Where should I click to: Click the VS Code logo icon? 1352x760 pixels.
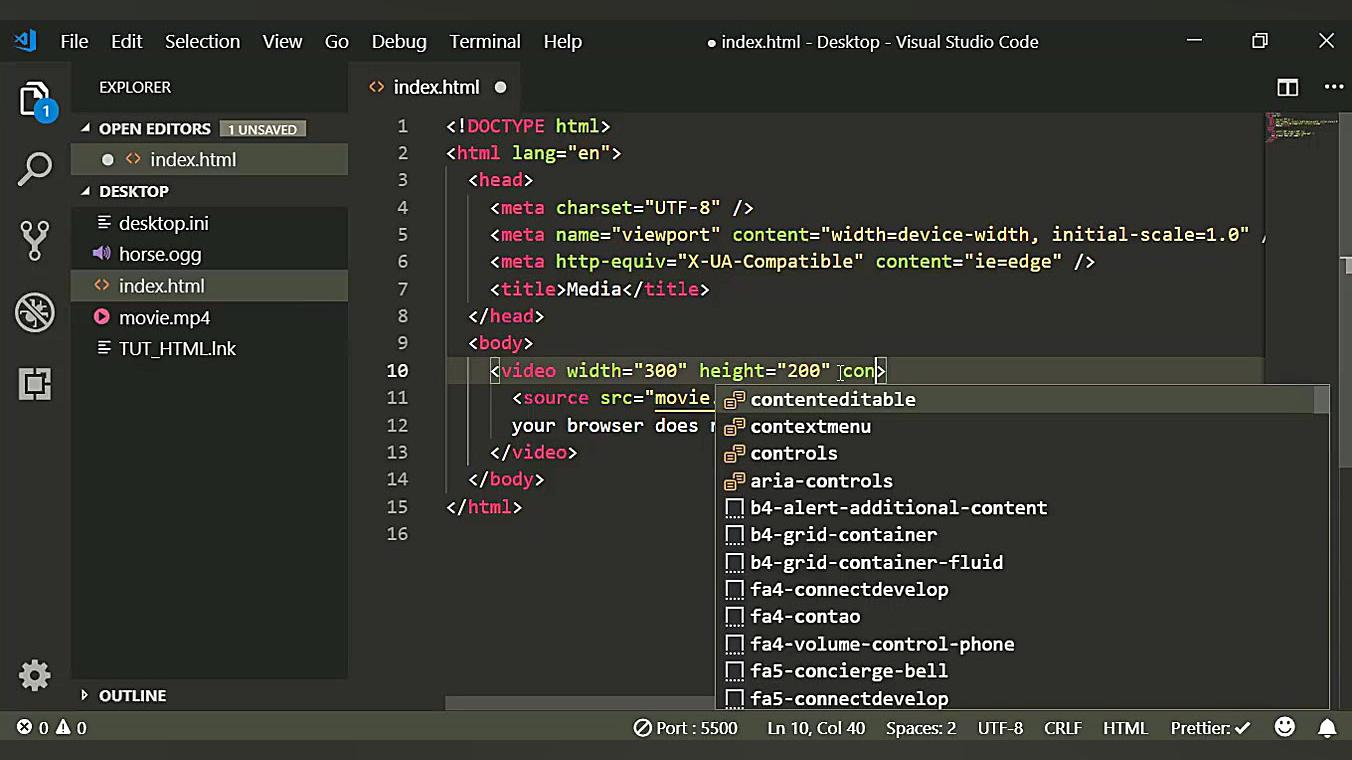coord(25,41)
